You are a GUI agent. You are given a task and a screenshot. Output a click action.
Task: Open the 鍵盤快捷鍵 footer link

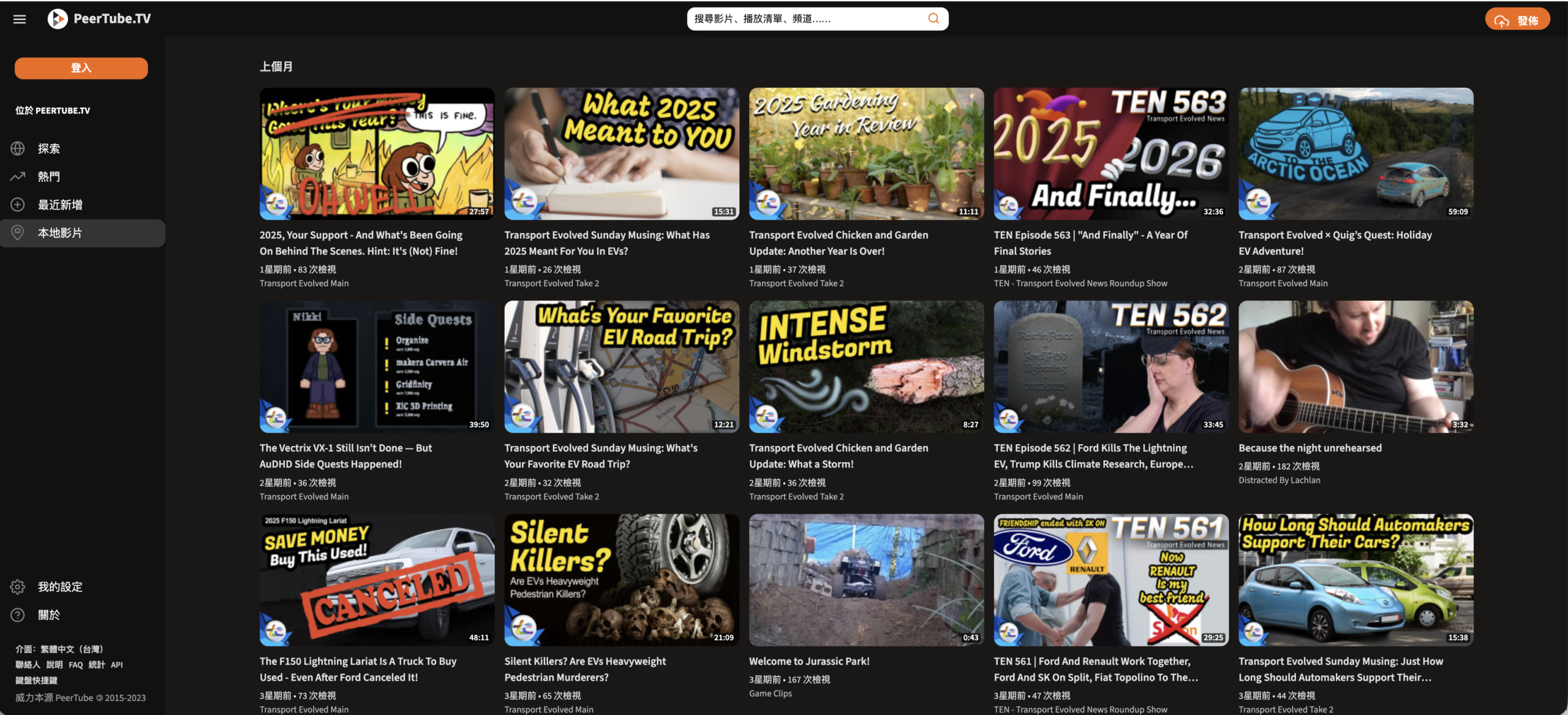(x=36, y=680)
